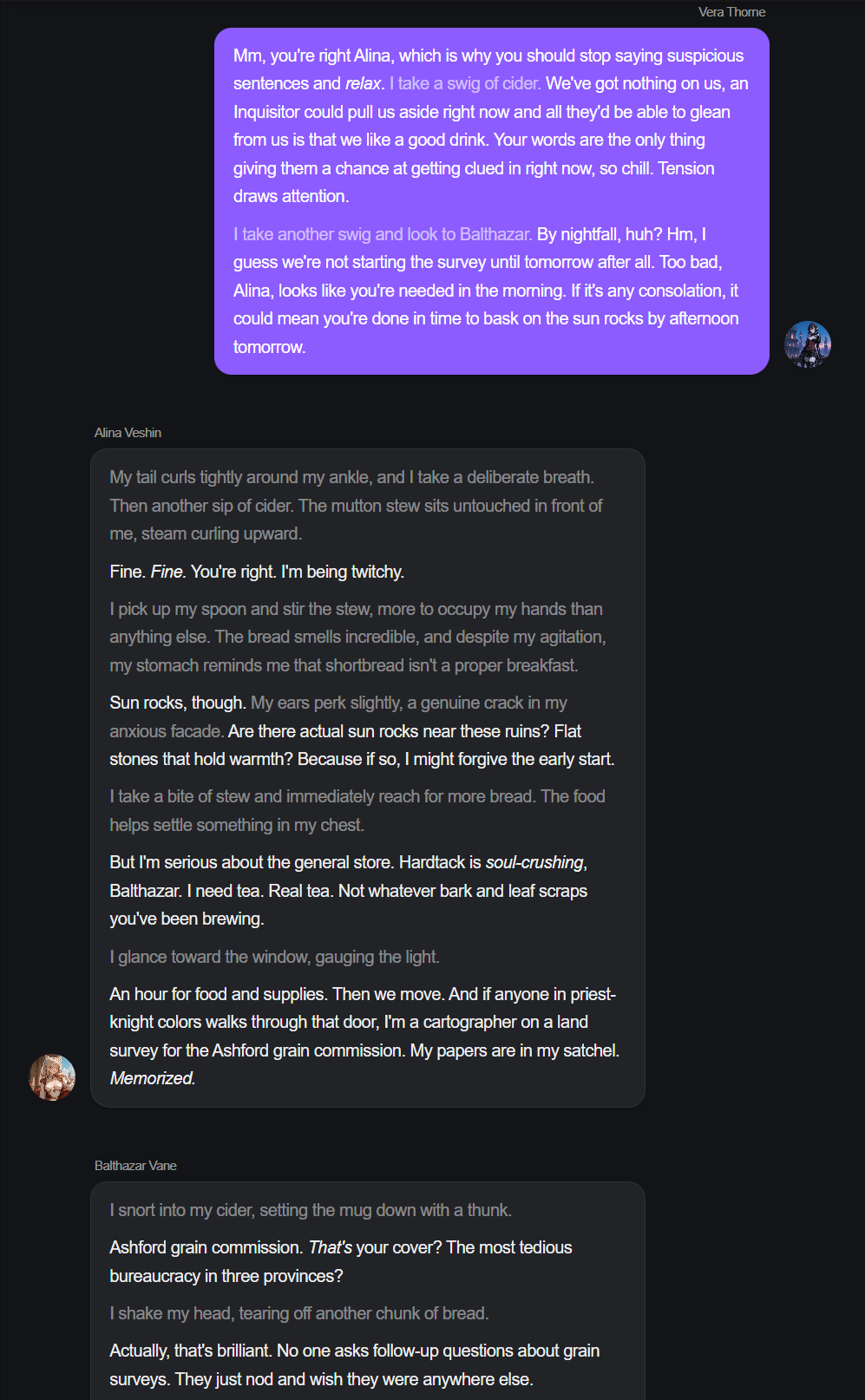Click the "I take a swig of cider." action text
Screen dimensions: 865x1400
coord(465,84)
